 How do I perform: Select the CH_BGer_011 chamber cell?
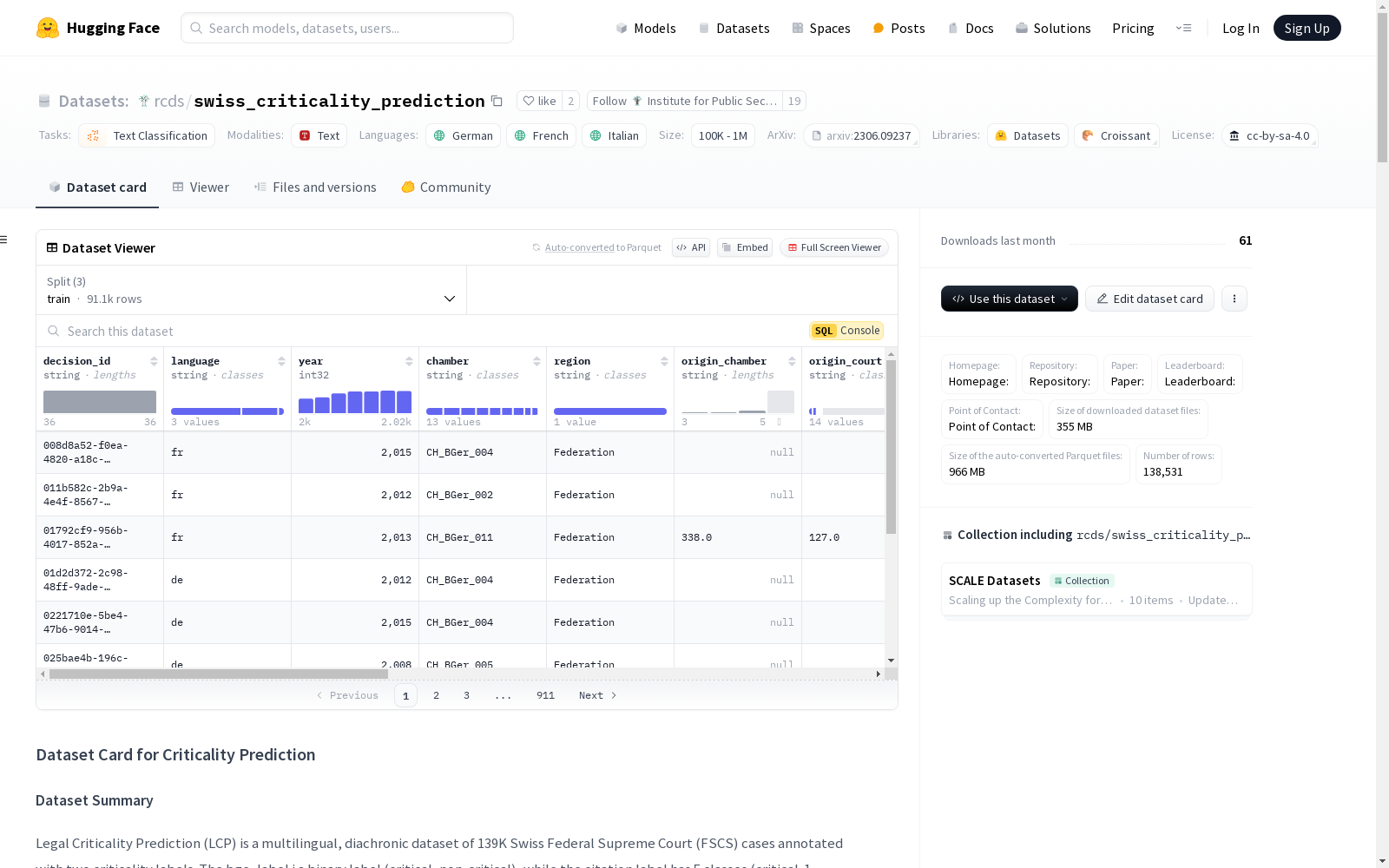pyautogui.click(x=483, y=537)
